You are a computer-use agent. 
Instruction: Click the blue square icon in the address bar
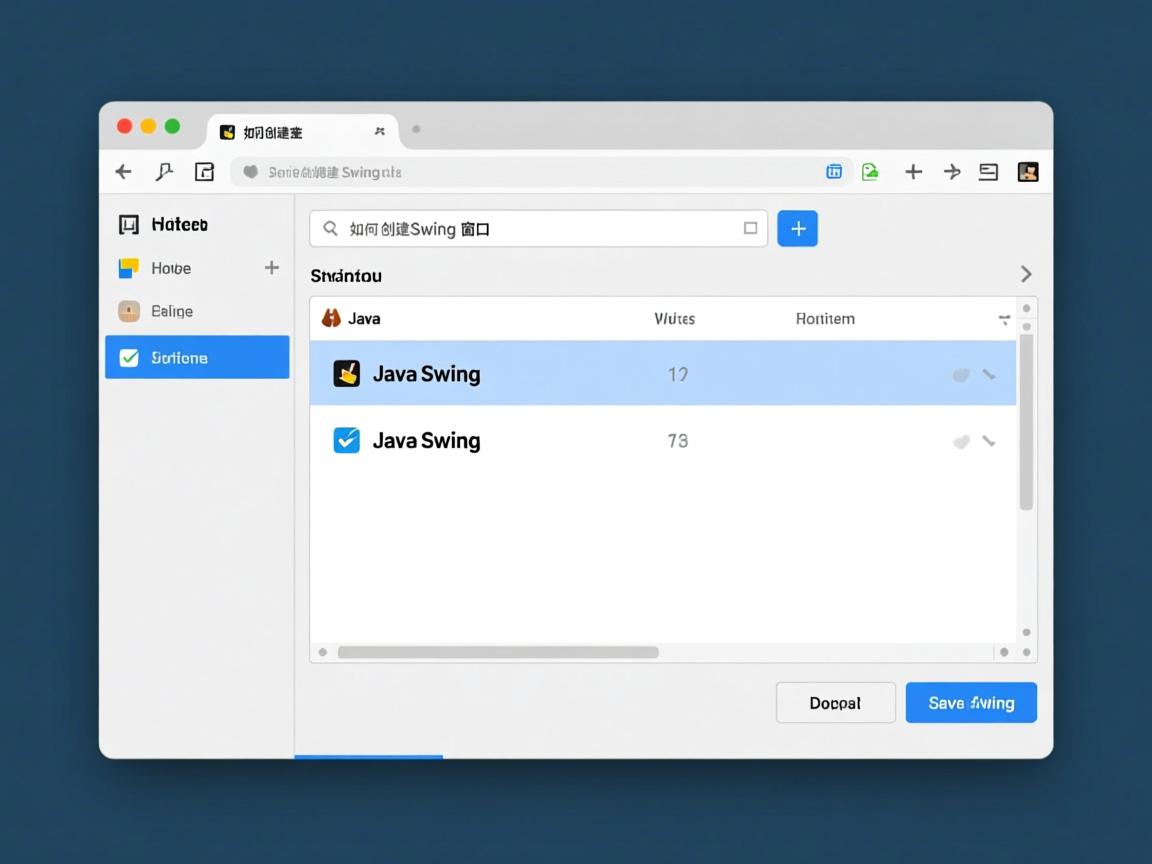(834, 171)
